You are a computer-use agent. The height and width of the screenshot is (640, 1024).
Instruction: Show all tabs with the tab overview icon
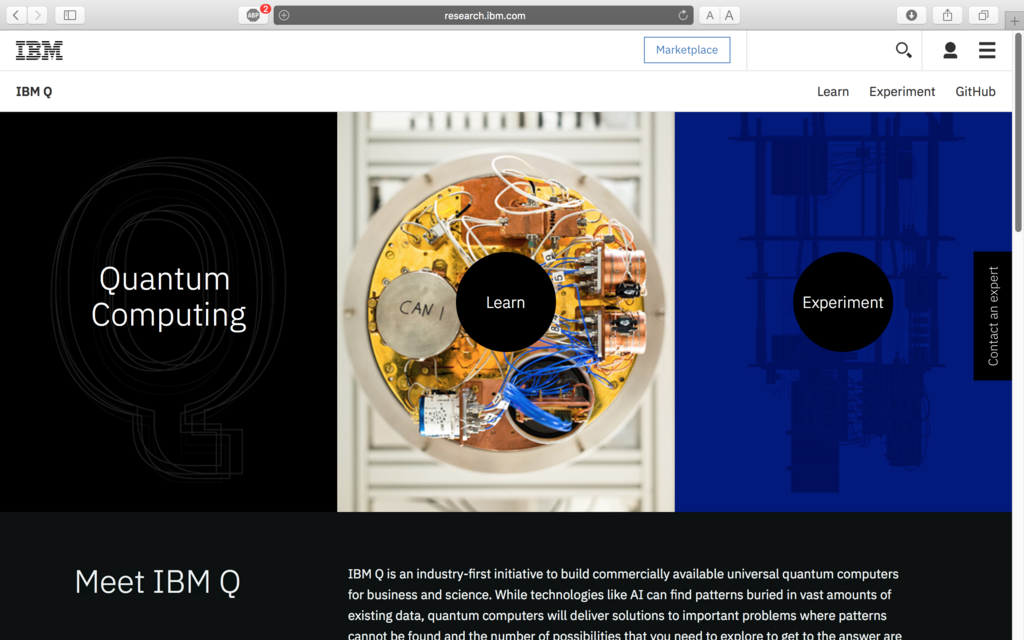pyautogui.click(x=983, y=15)
